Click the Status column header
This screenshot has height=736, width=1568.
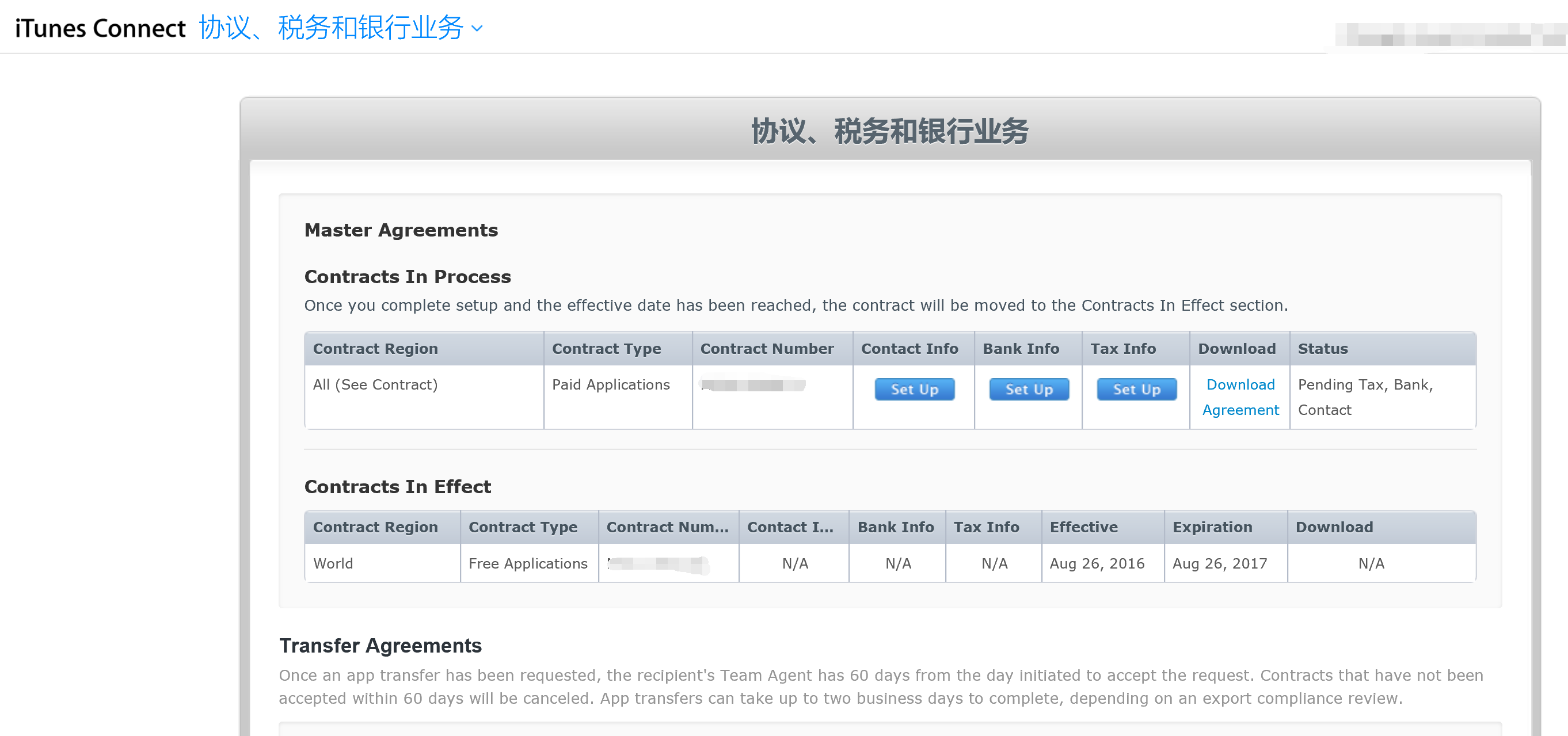(1382, 349)
